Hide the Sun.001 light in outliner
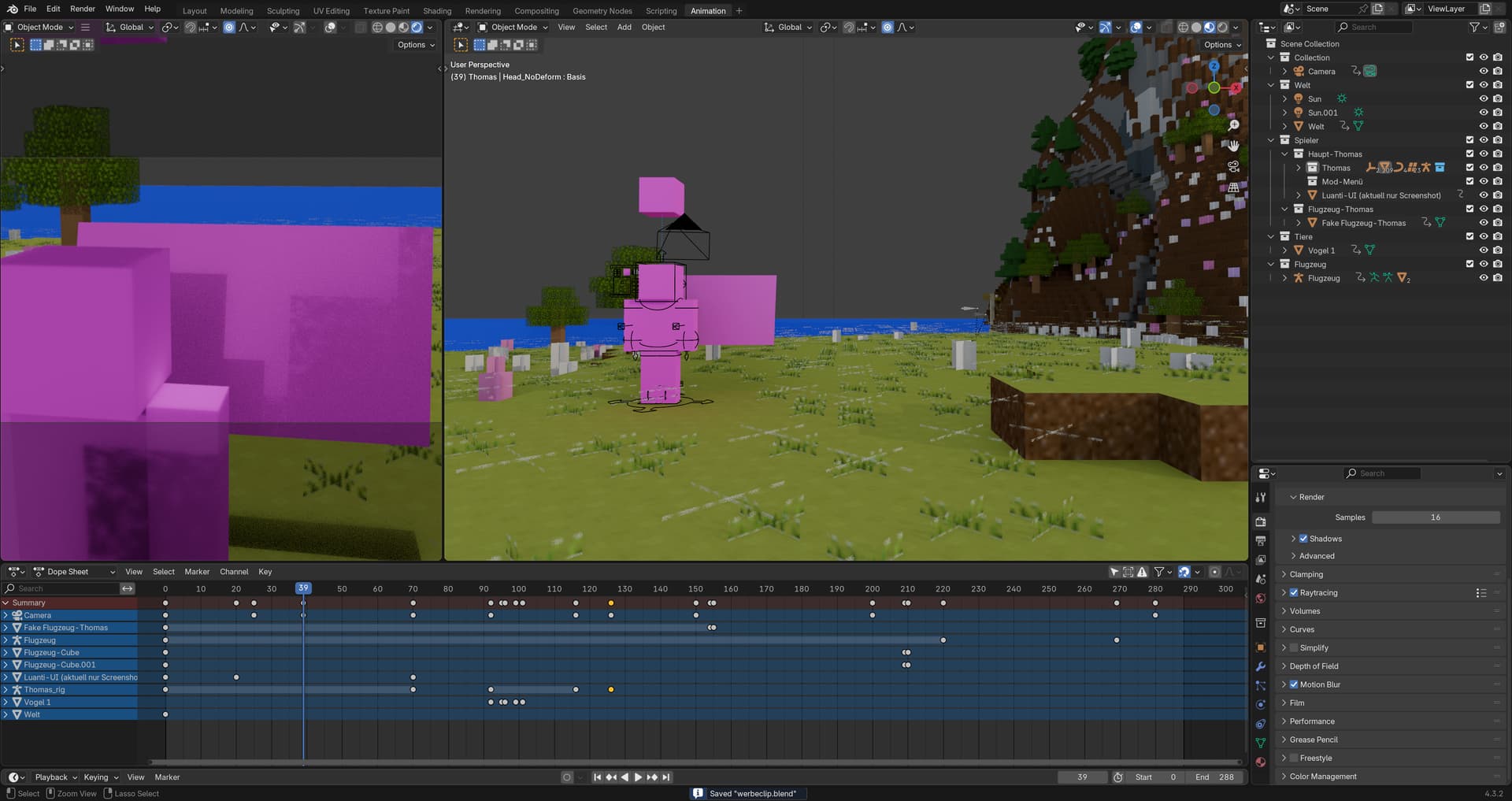Screen dimensions: 1512x801 1484,113
